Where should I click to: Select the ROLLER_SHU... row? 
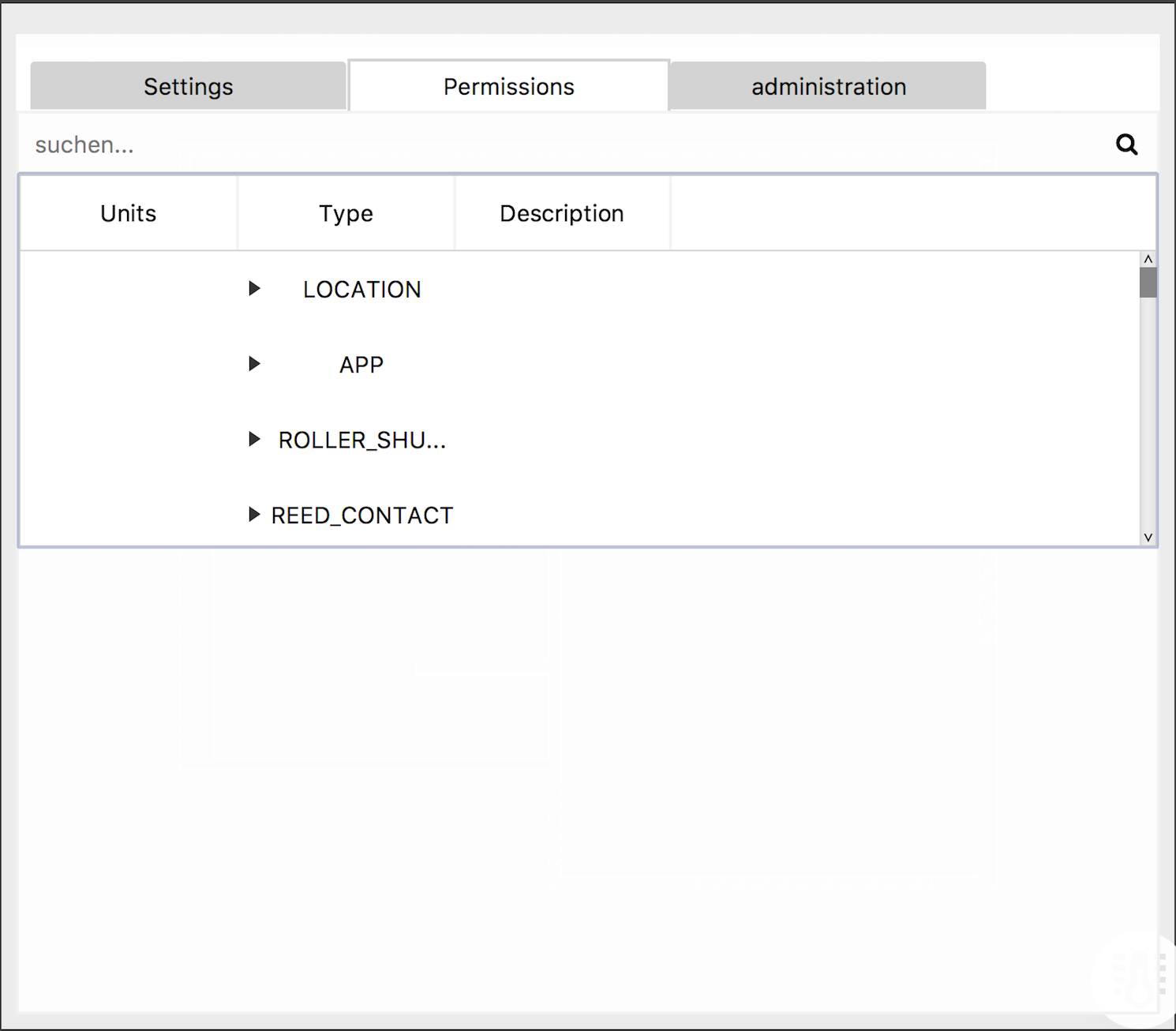click(361, 440)
